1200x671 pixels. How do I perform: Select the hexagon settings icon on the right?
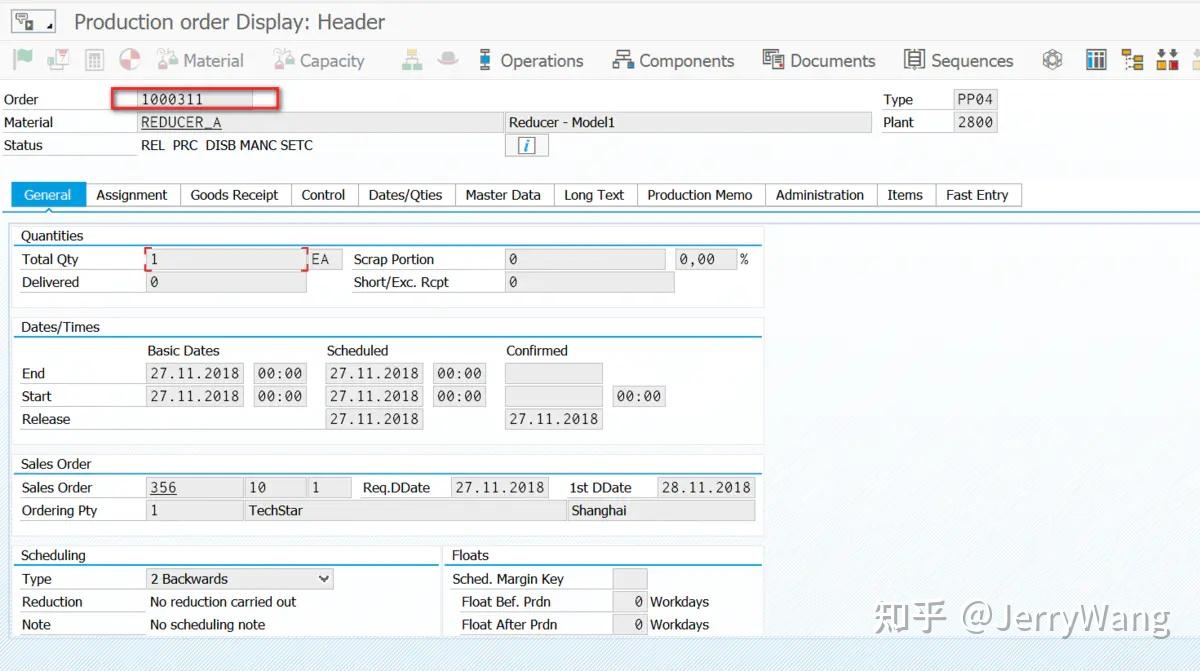pyautogui.click(x=1052, y=60)
